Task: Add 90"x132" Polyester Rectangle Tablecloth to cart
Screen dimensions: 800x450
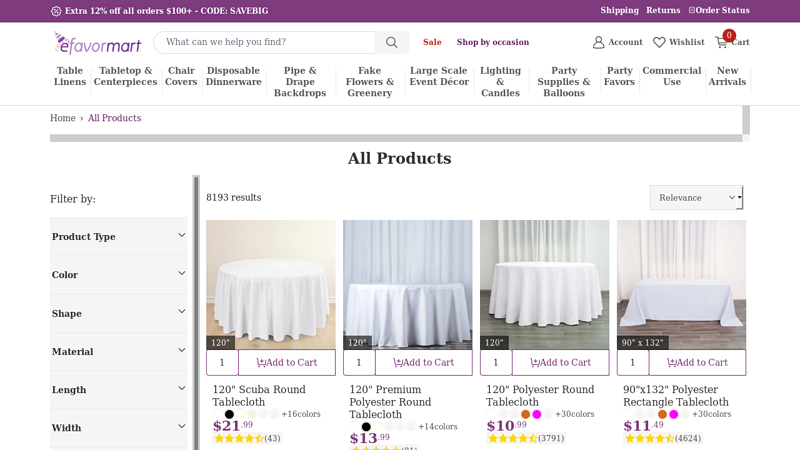Action: [x=697, y=362]
